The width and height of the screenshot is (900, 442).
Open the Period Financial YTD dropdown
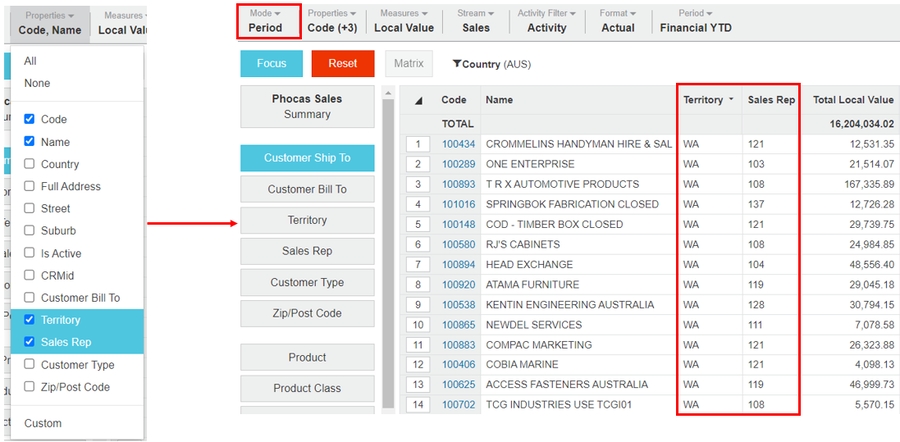(x=695, y=21)
